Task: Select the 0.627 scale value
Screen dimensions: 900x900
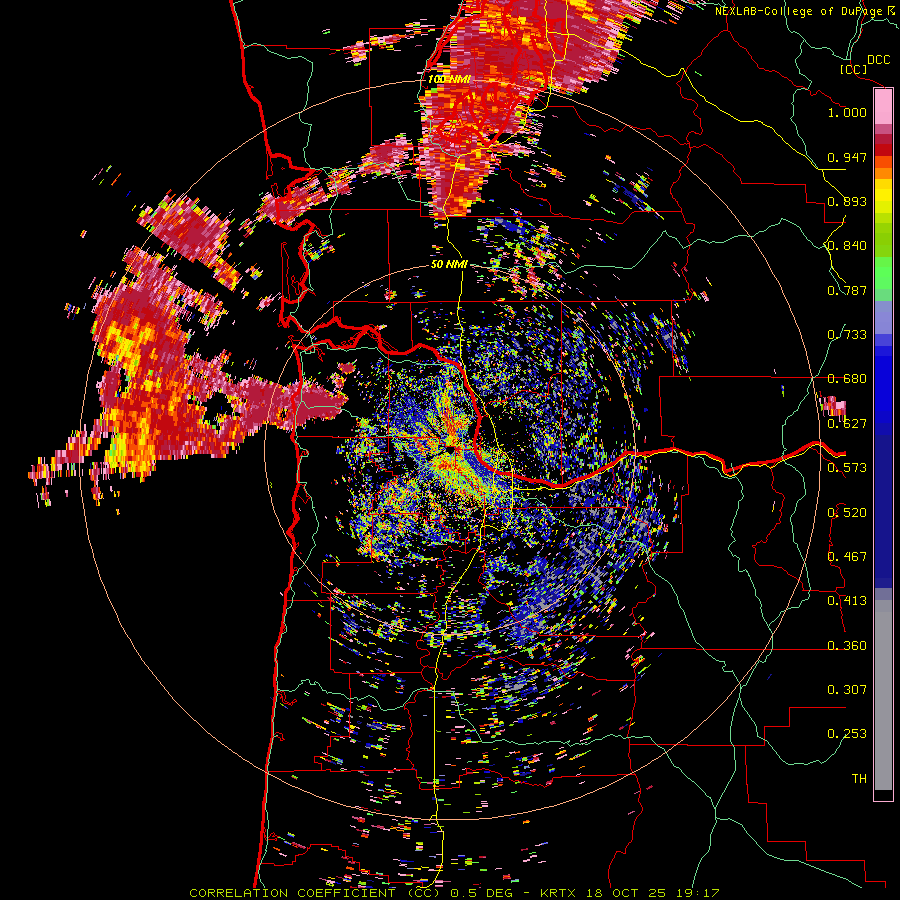Action: pos(847,424)
